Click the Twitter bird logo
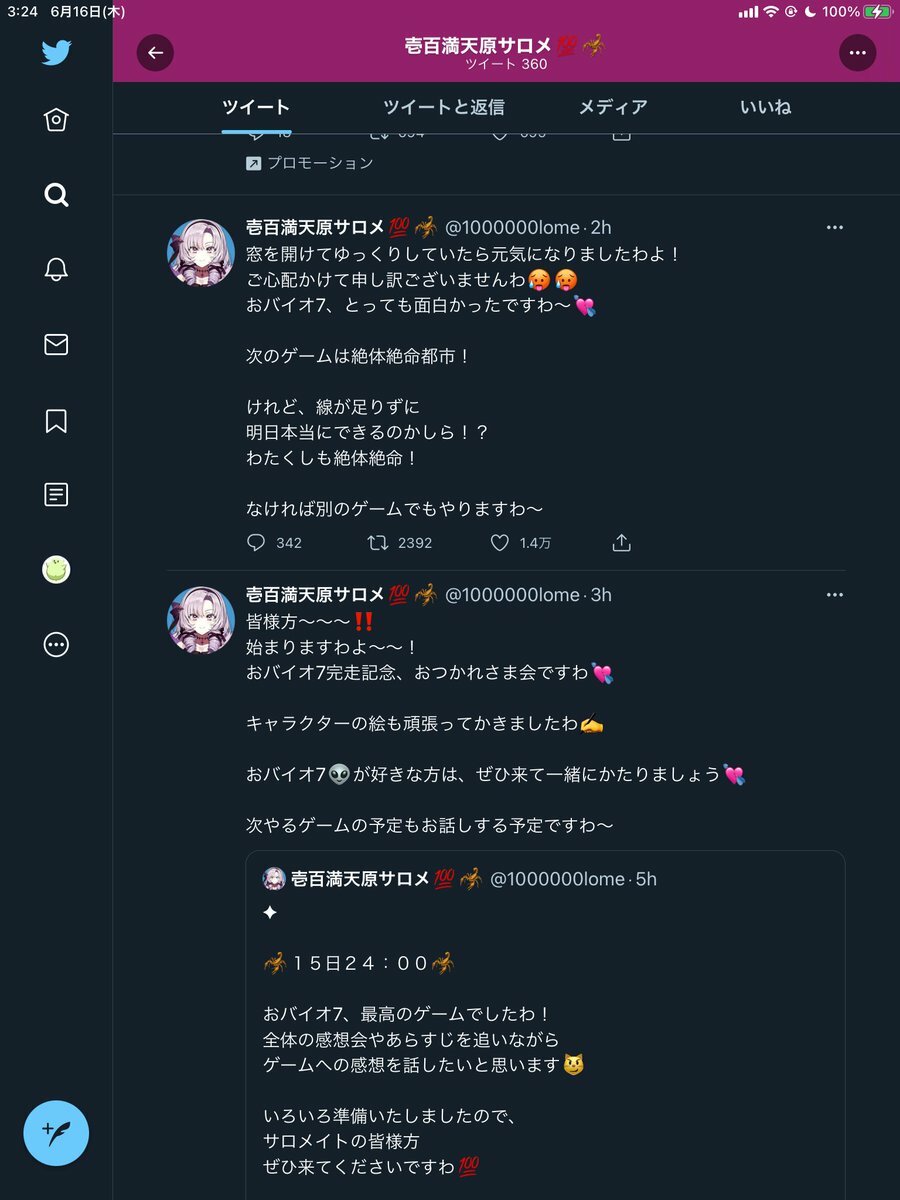Viewport: 900px width, 1200px height. point(56,52)
